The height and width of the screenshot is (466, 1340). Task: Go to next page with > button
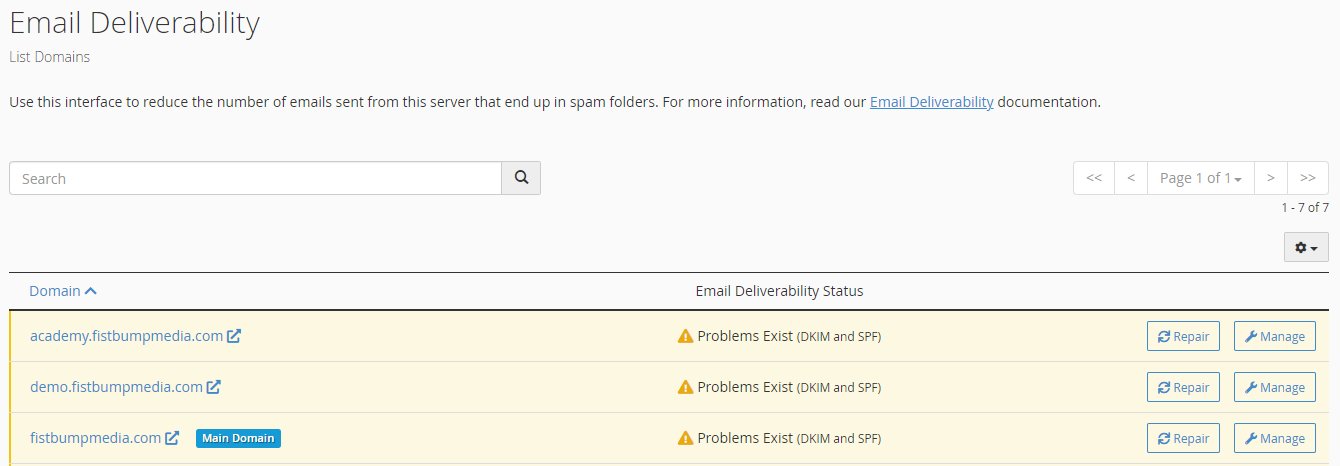point(1270,178)
